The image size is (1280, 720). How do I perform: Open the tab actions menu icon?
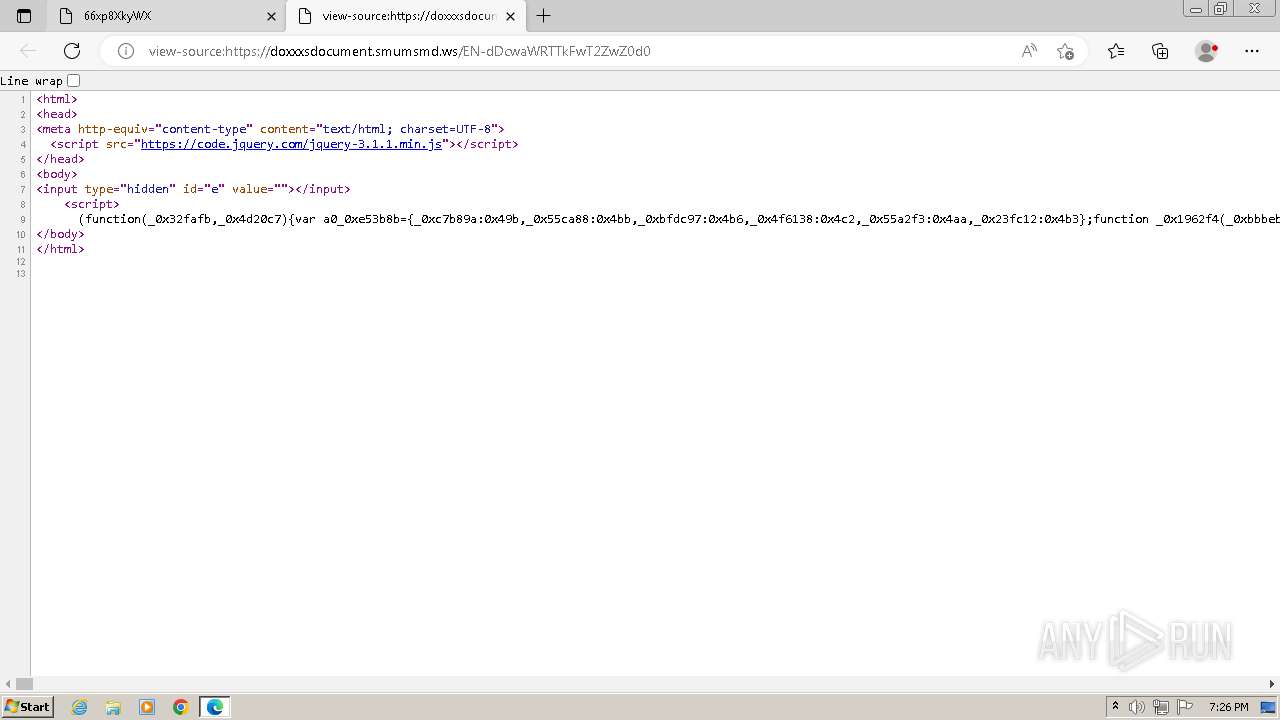point(24,16)
